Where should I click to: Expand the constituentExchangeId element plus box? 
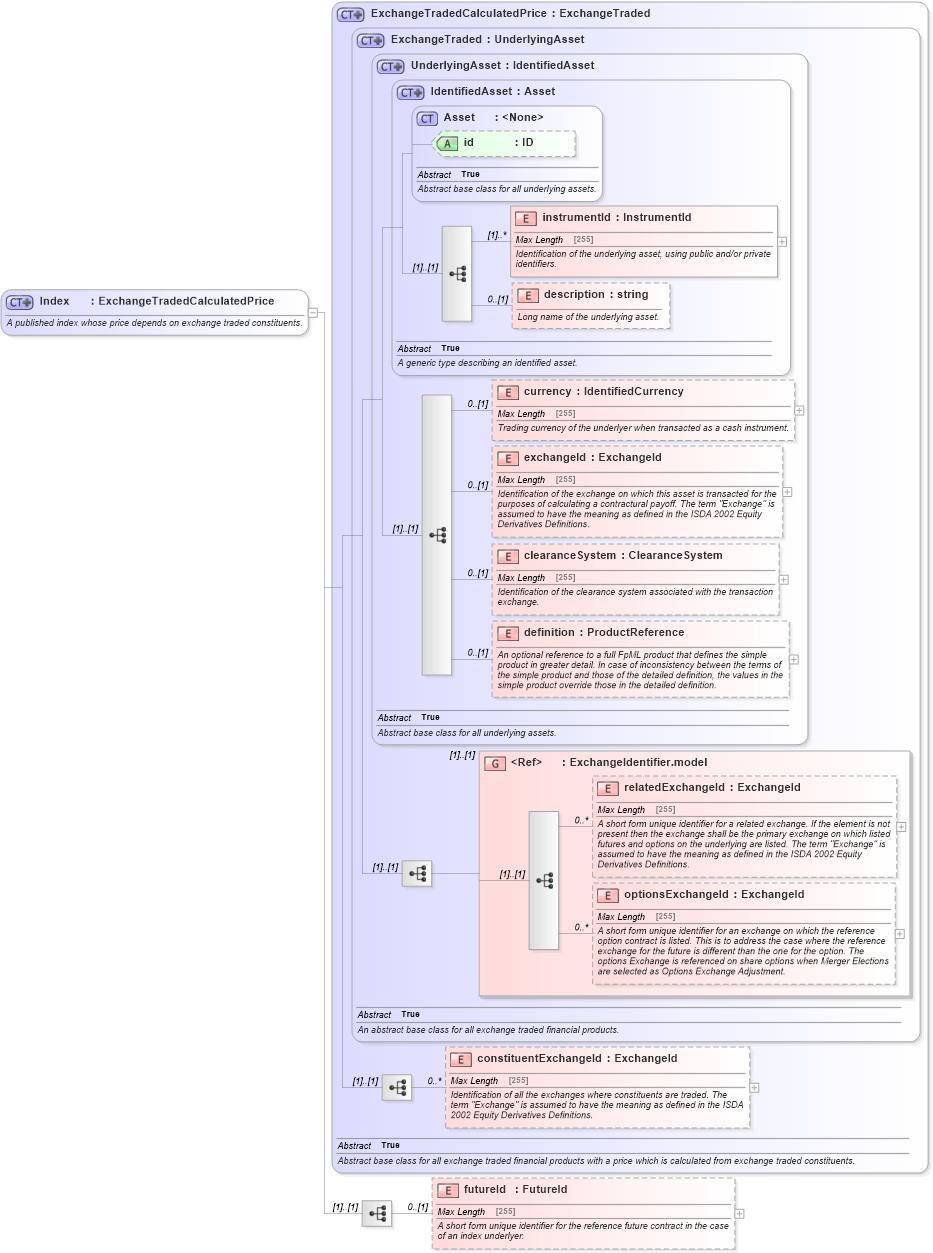pos(754,1087)
